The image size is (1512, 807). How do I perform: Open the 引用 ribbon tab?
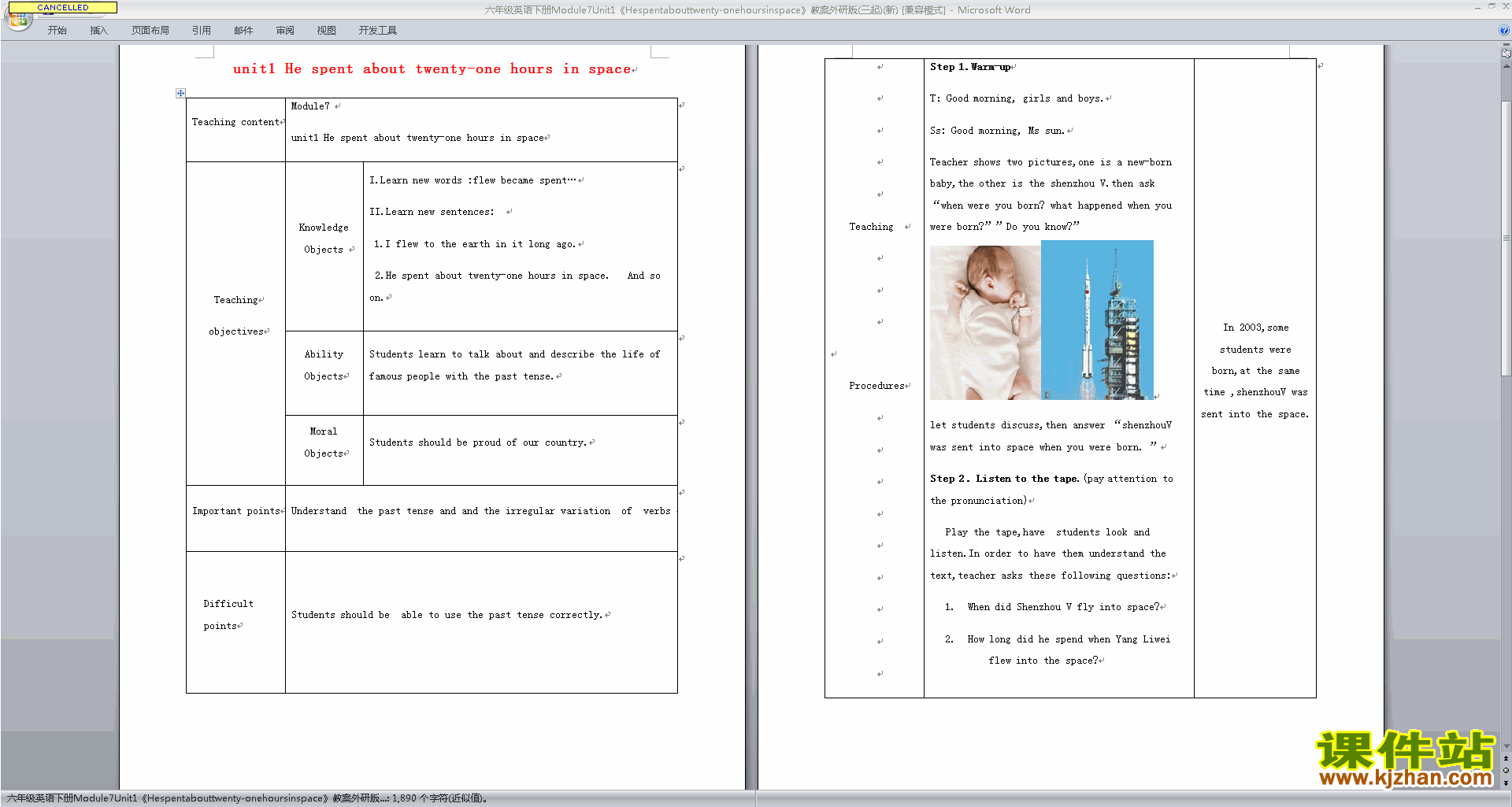pyautogui.click(x=202, y=31)
